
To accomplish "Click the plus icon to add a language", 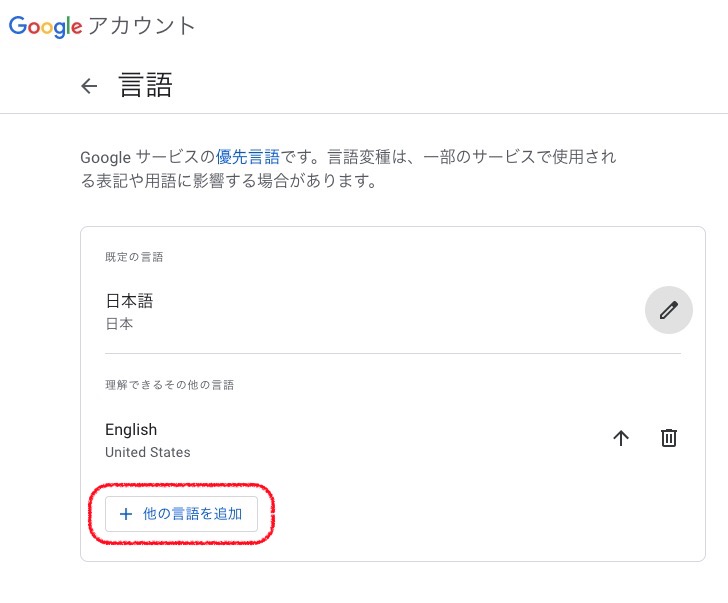I will 126,514.
